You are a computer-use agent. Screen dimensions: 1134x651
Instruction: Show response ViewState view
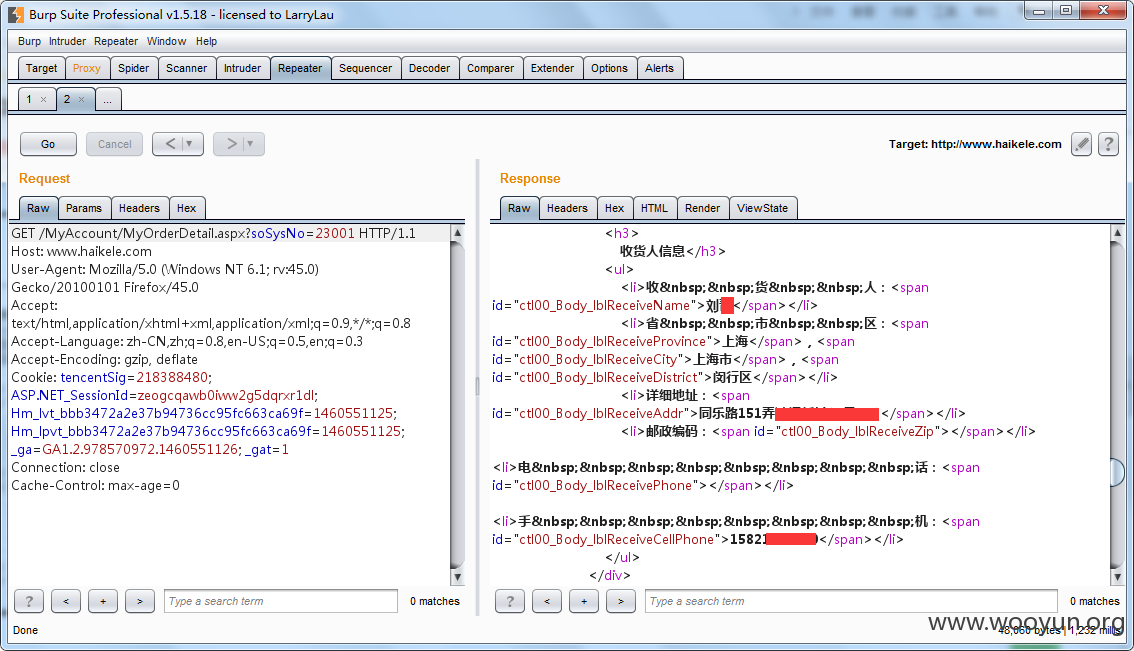pos(763,208)
